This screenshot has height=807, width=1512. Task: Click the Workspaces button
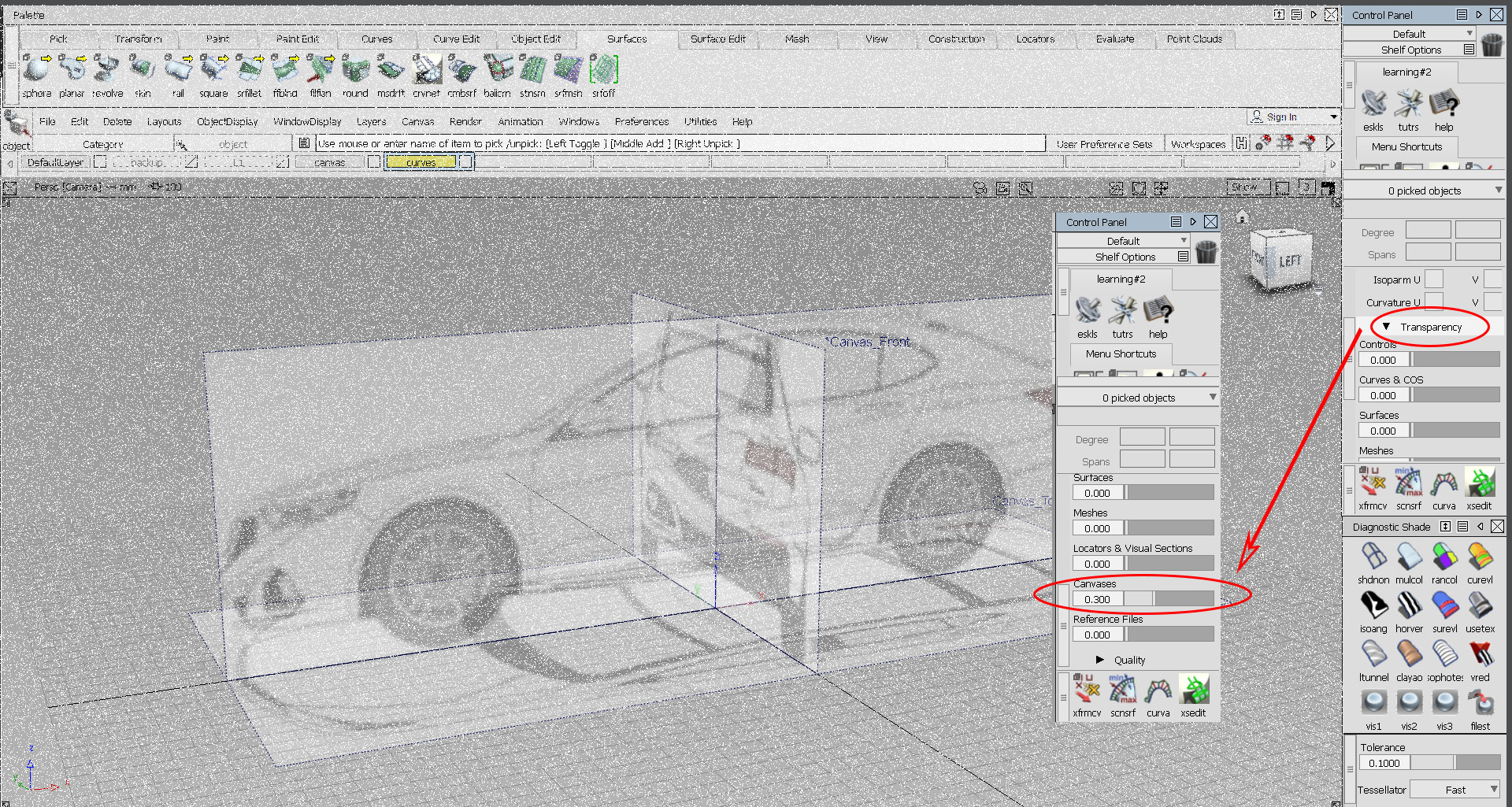[1197, 144]
